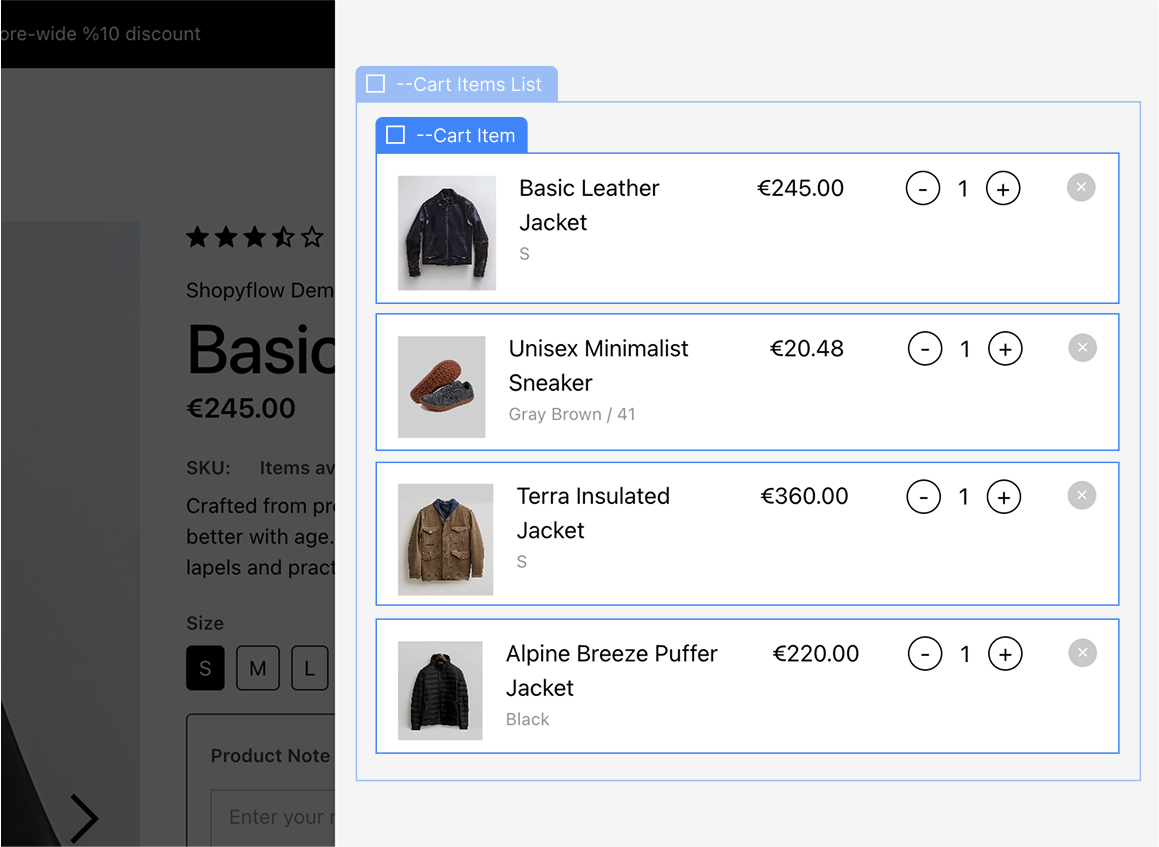Decrease quantity of Basic Leather Jacket
Viewport: 1159px width, 847px height.
click(922, 188)
